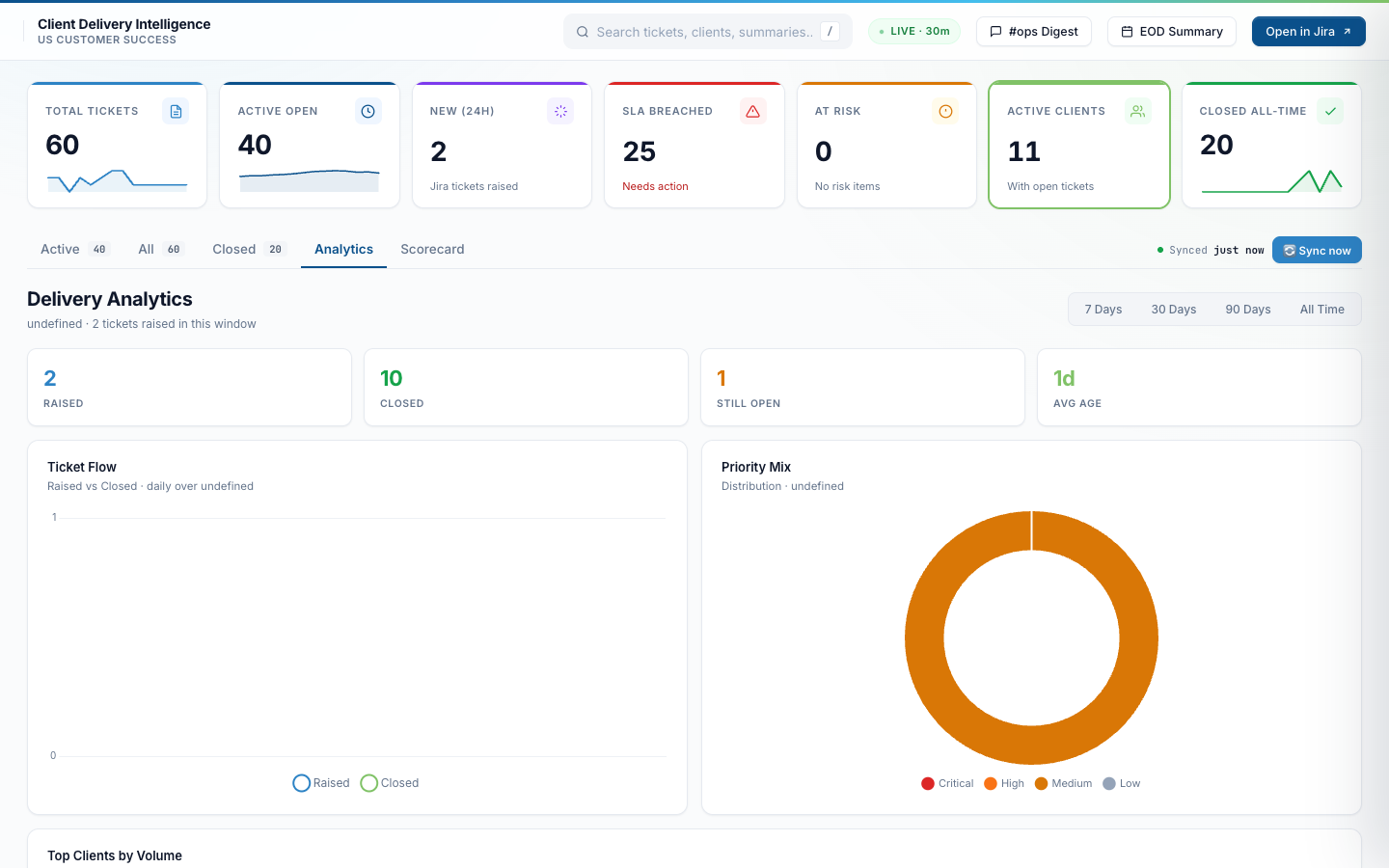The image size is (1389, 868).
Task: Click the New (24h) sparkle icon
Action: pos(560,111)
